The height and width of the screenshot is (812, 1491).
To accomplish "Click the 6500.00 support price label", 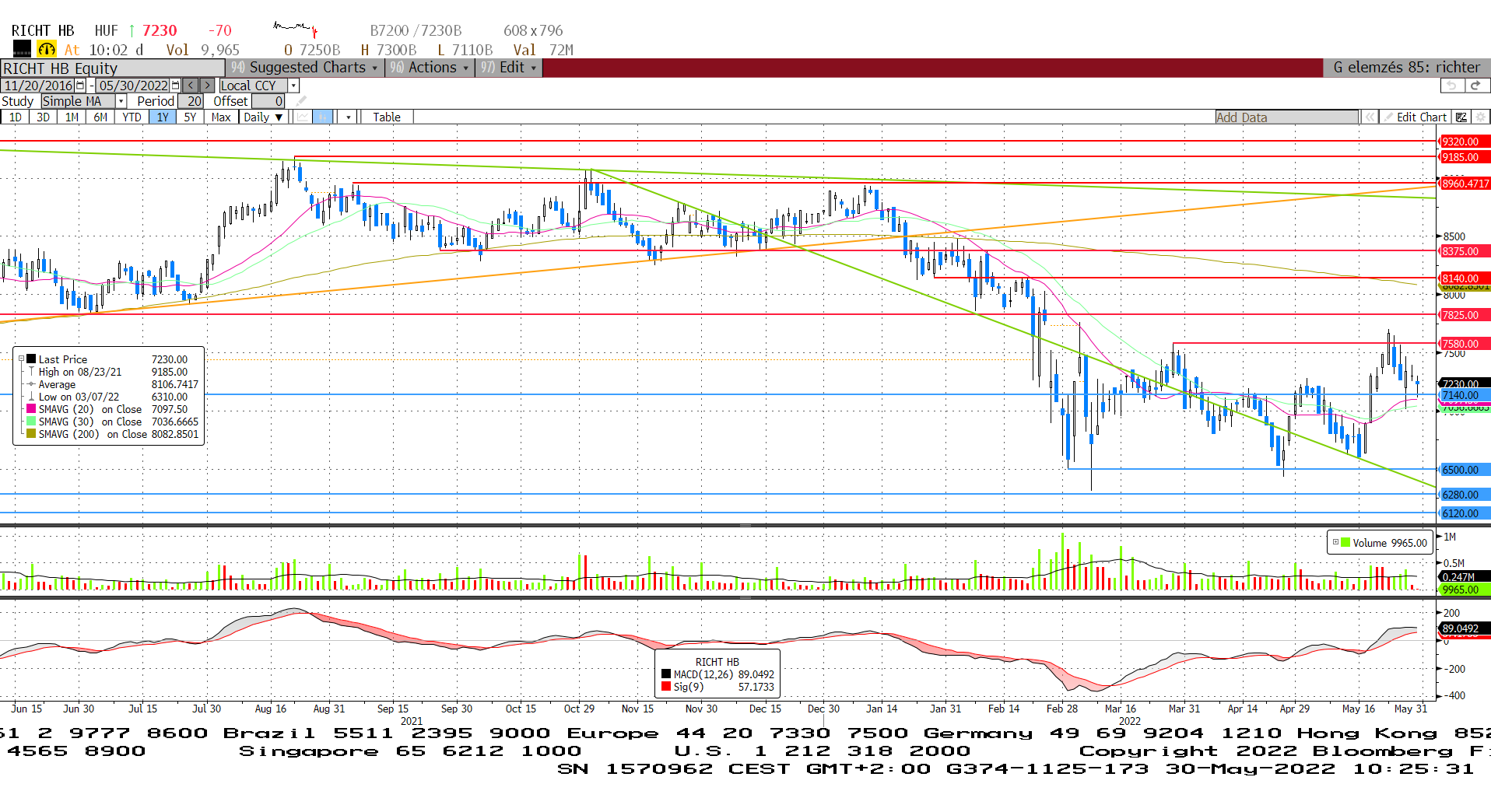I will point(1465,470).
